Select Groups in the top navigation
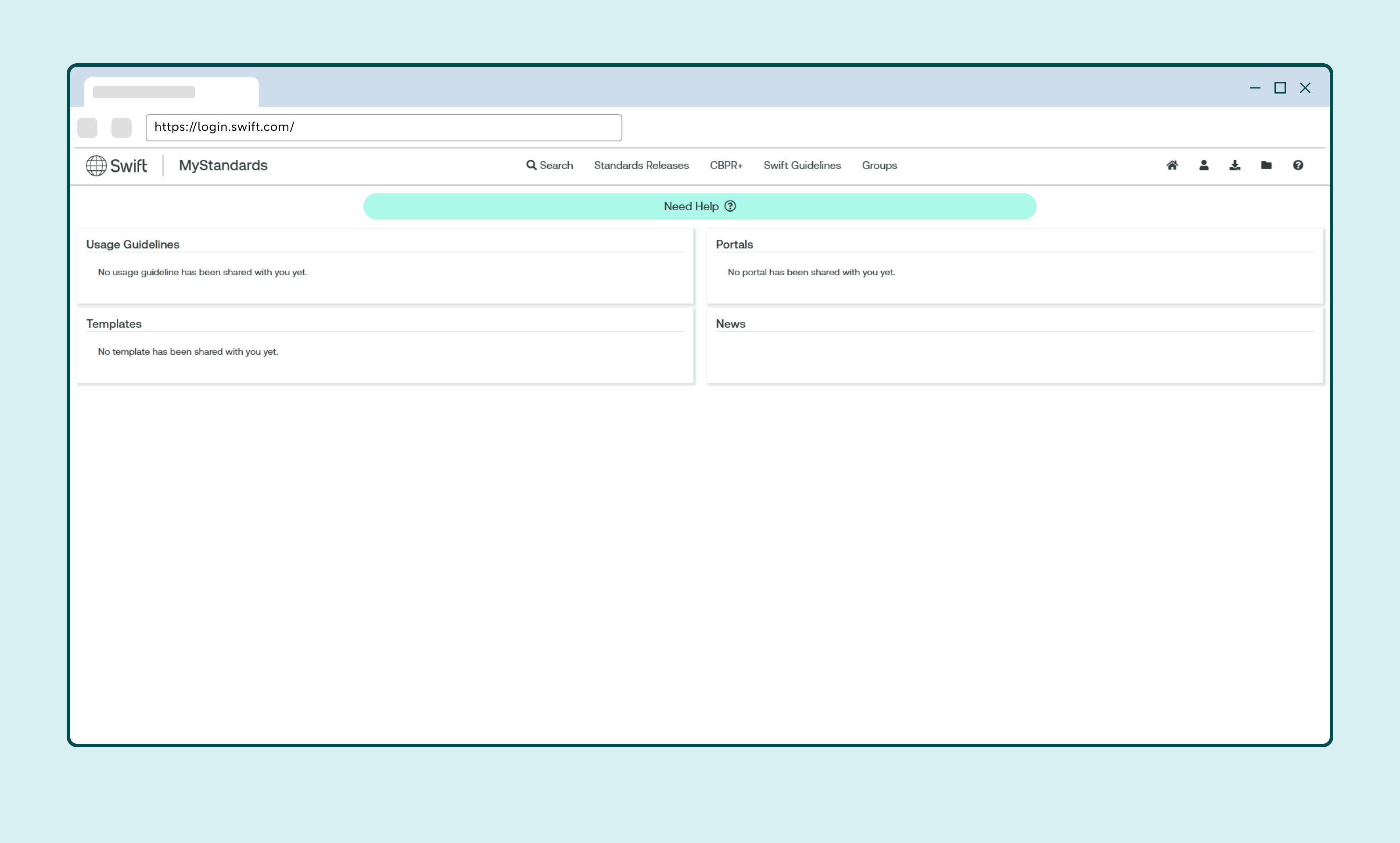Image resolution: width=1400 pixels, height=843 pixels. [x=879, y=165]
